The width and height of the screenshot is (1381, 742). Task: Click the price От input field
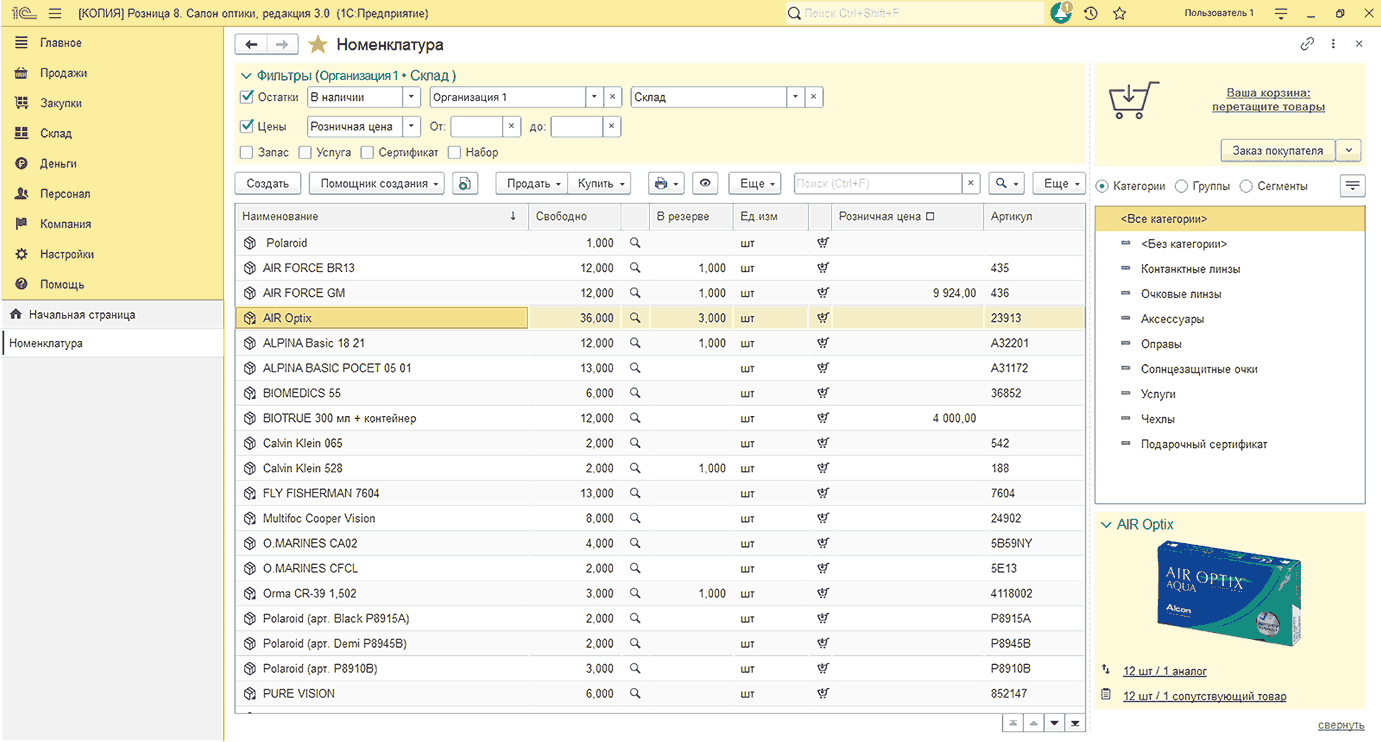click(x=476, y=126)
